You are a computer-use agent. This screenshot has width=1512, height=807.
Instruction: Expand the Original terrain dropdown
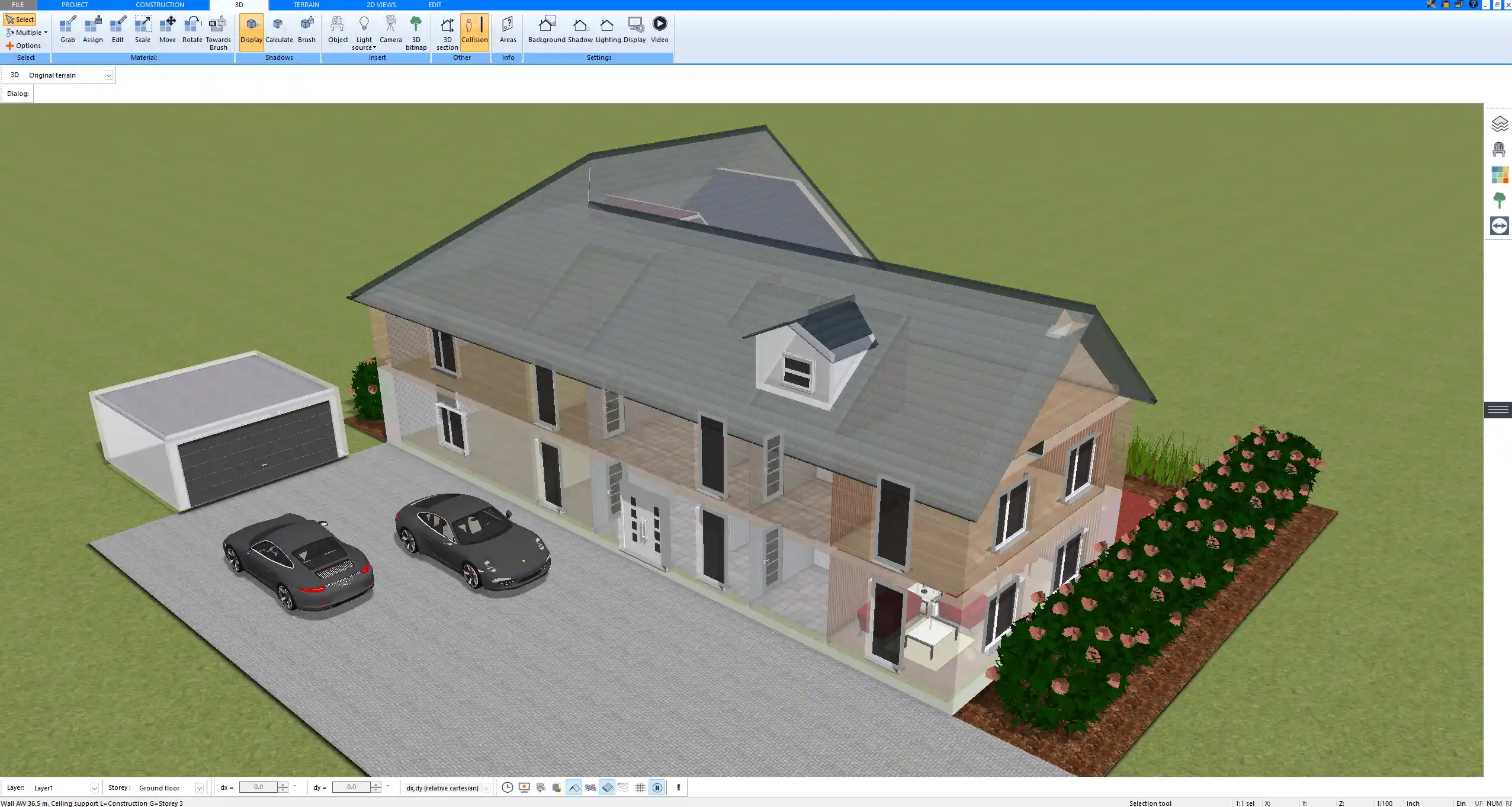tap(108, 75)
